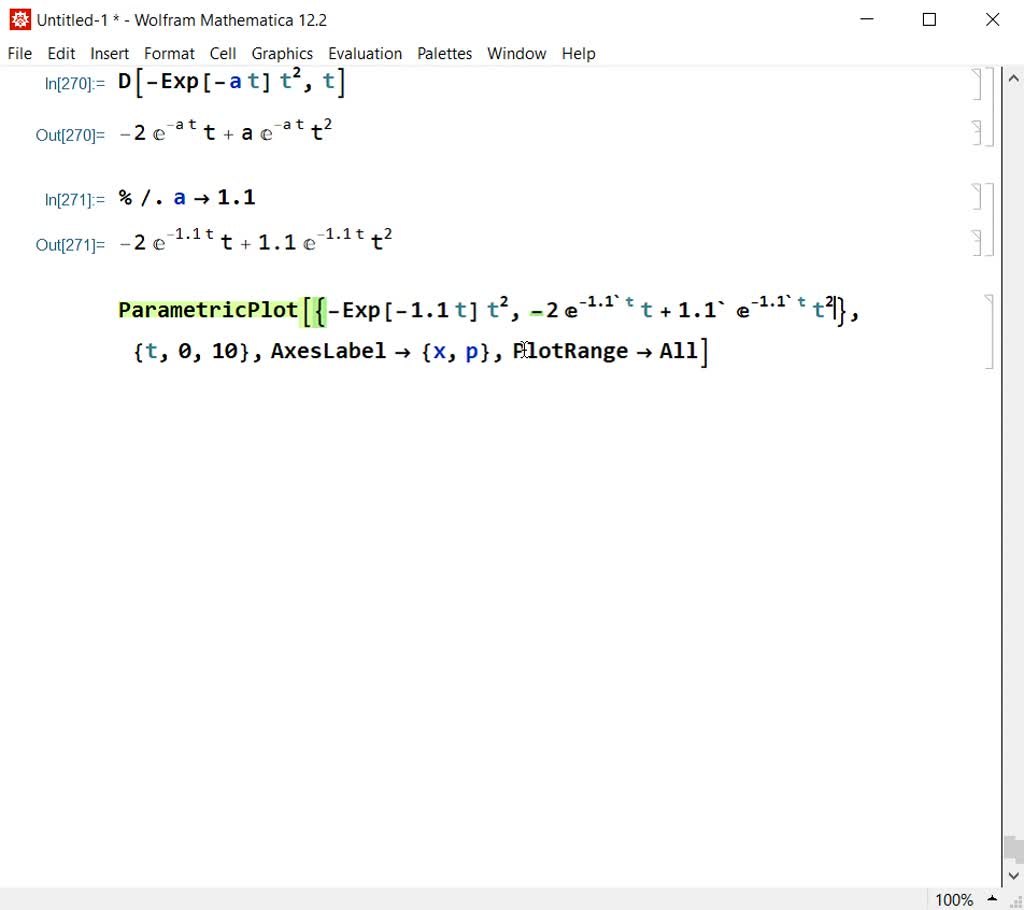The width and height of the screenshot is (1024, 910).
Task: Open the Window menu
Action: [516, 53]
